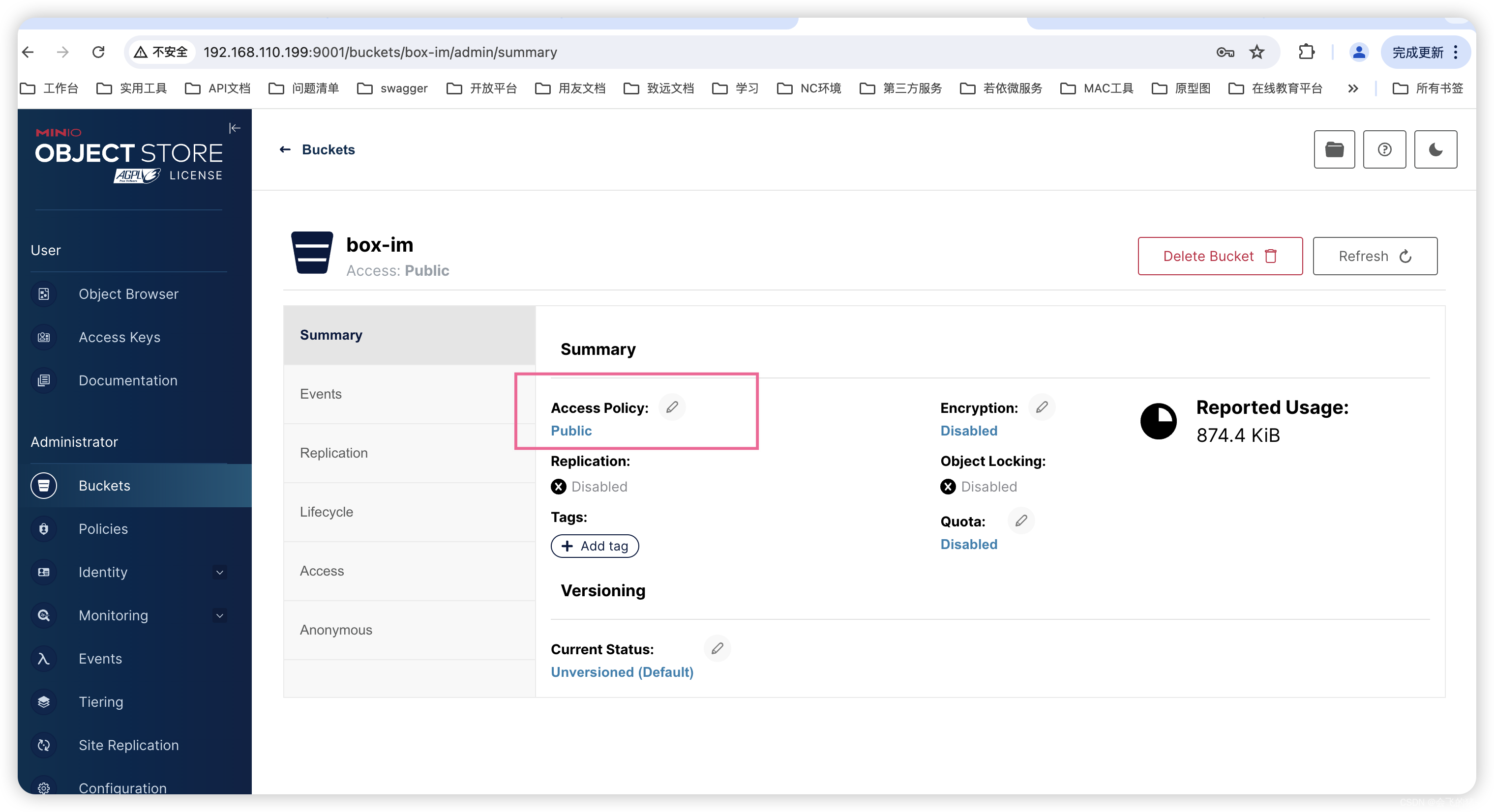The width and height of the screenshot is (1494, 812).
Task: Click the browser address bar URL
Action: 380,52
